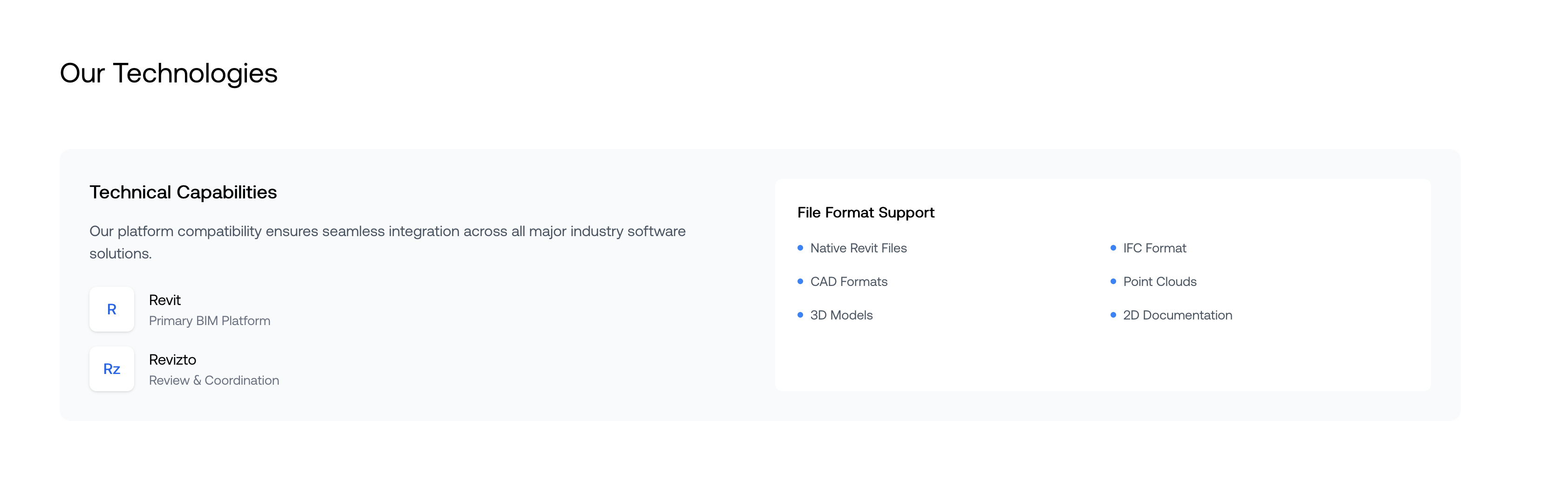The height and width of the screenshot is (489, 1568).
Task: Click the Native Revit Files list item
Action: click(858, 248)
